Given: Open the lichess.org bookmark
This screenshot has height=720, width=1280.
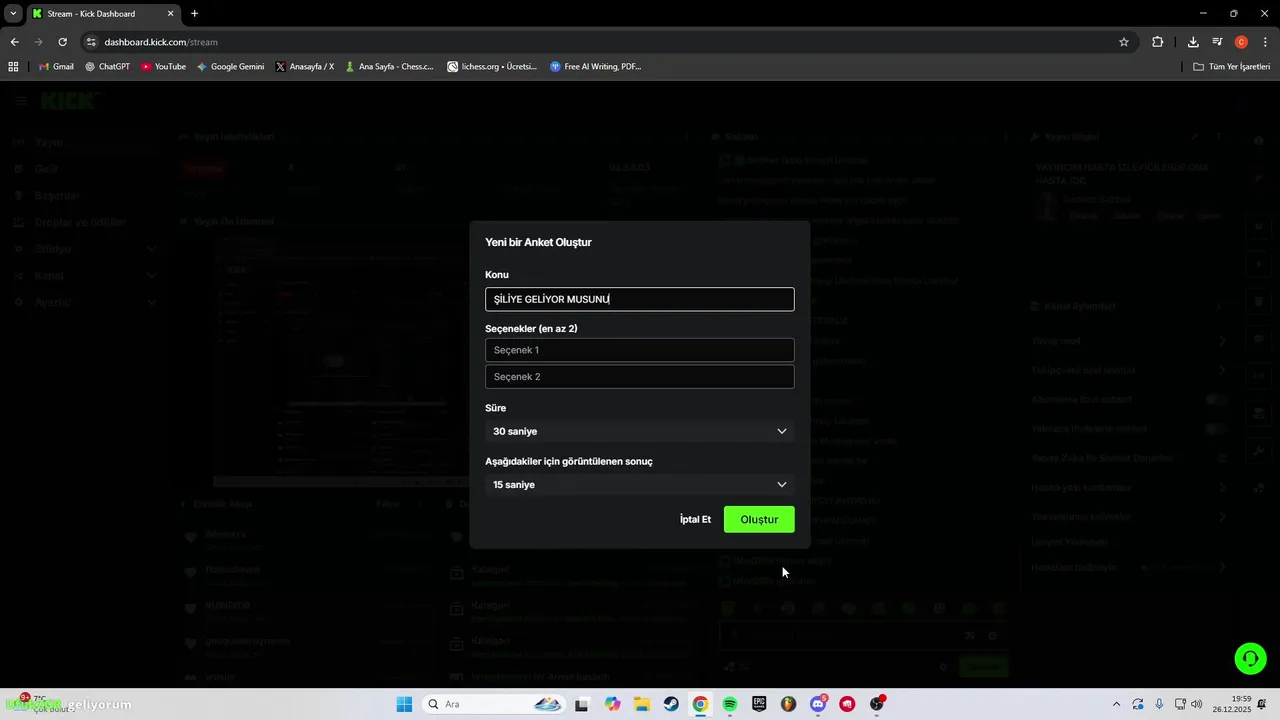Looking at the screenshot, I should click(x=492, y=67).
